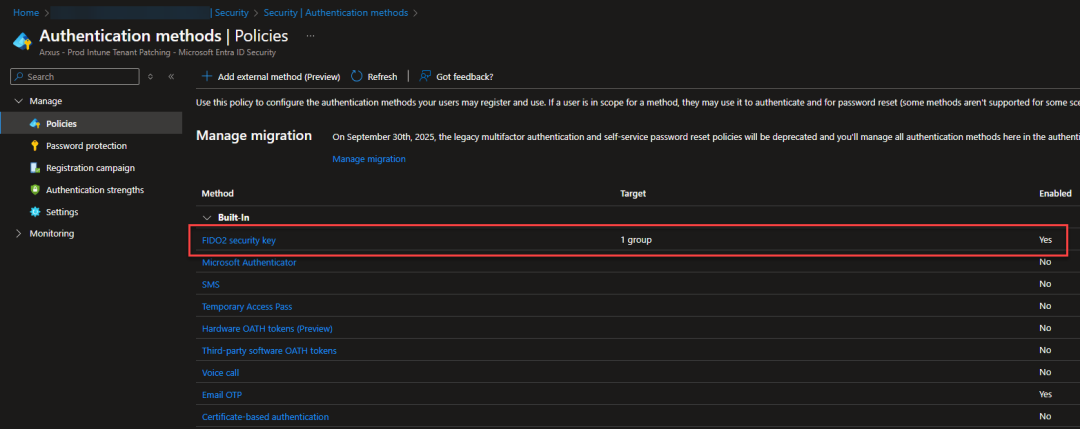Image resolution: width=1080 pixels, height=429 pixels.
Task: Click the No value in Certificate-based authentication row
Action: click(1045, 417)
